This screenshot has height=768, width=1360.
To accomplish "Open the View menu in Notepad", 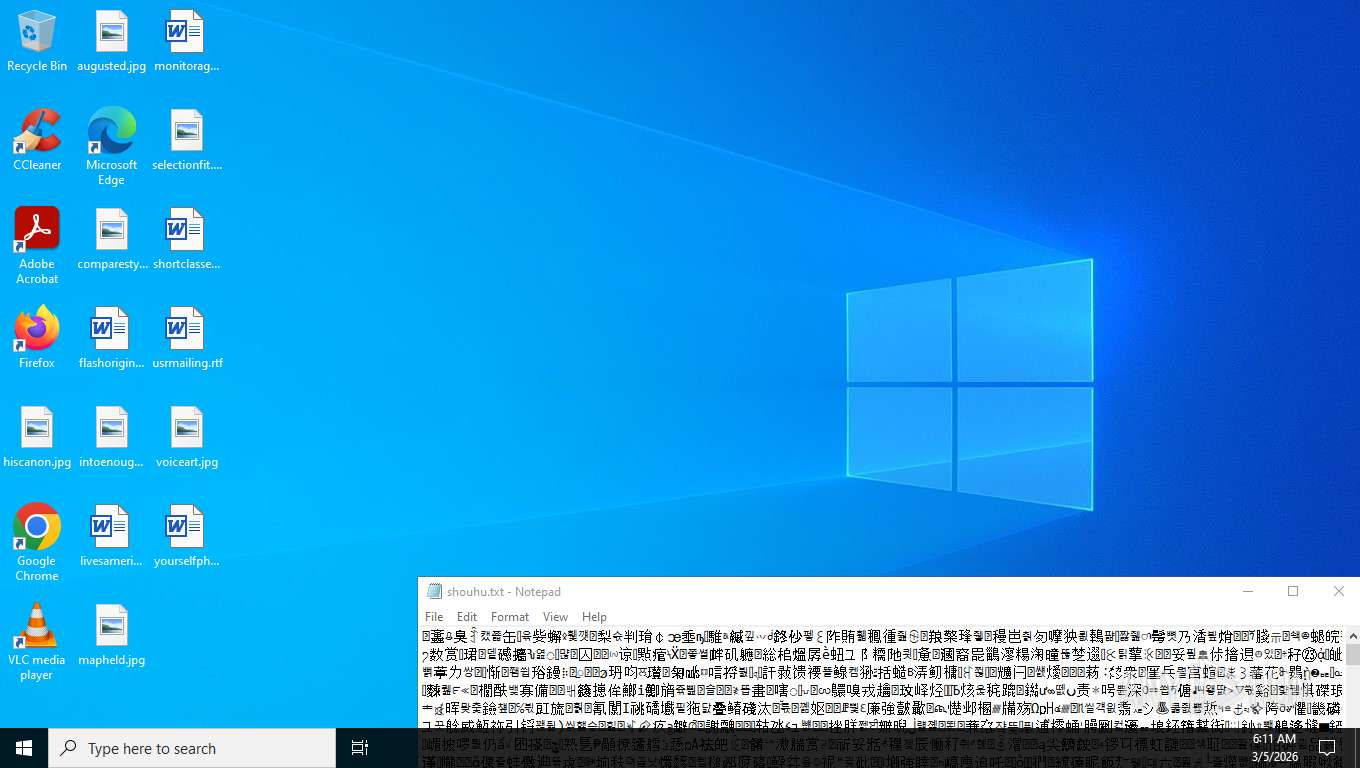I will [555, 617].
